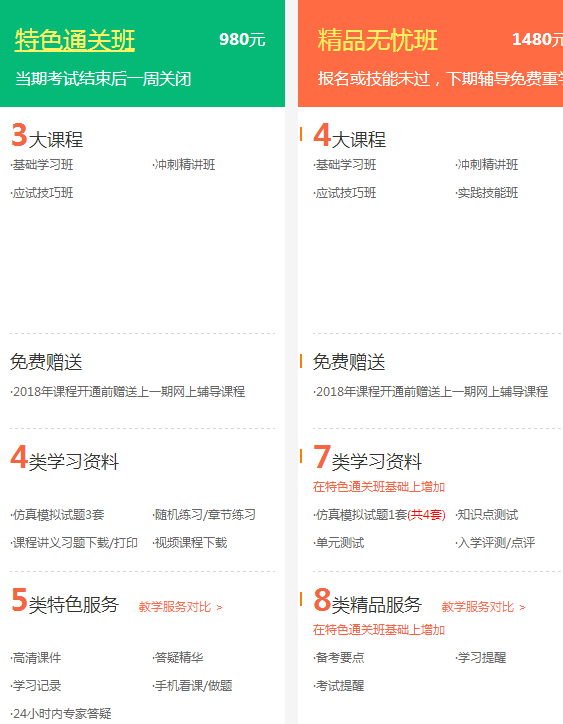Select 考试提醒 service item
This screenshot has width=563, height=724.
[x=339, y=686]
